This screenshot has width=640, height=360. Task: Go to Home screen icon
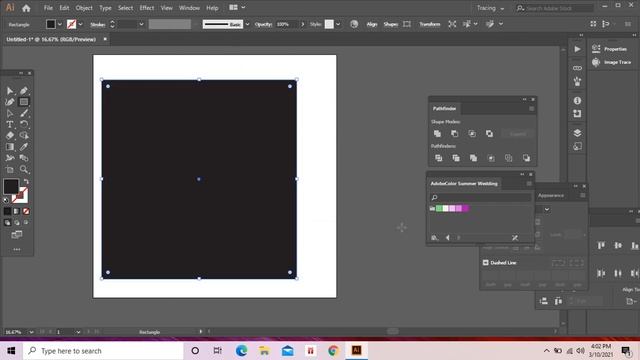pyautogui.click(x=26, y=8)
